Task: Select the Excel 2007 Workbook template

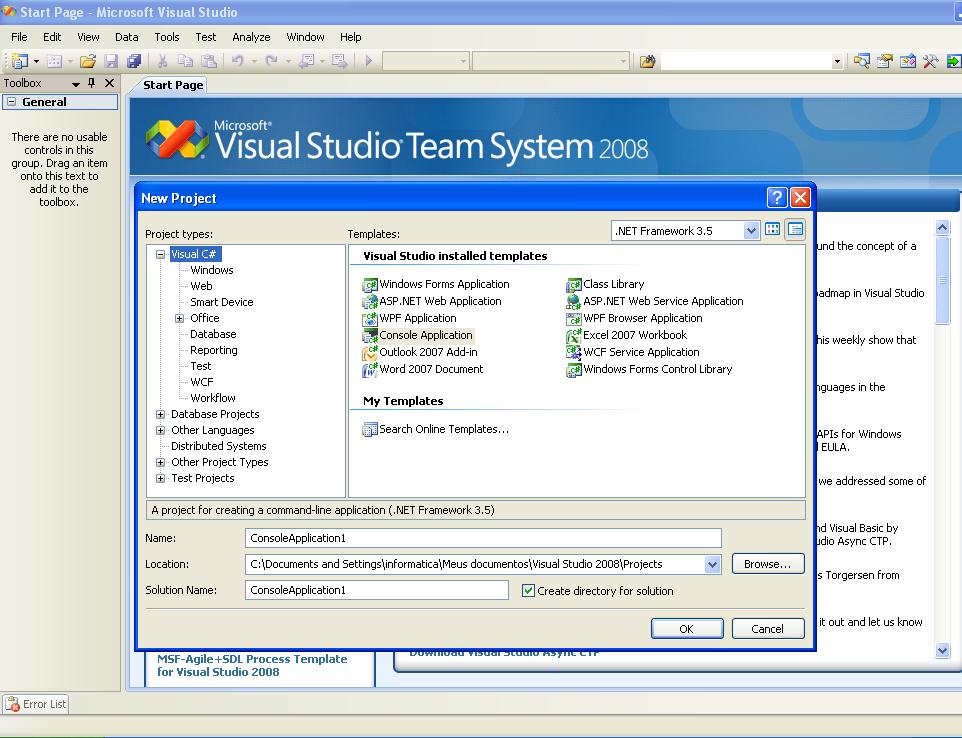Action: coord(626,335)
